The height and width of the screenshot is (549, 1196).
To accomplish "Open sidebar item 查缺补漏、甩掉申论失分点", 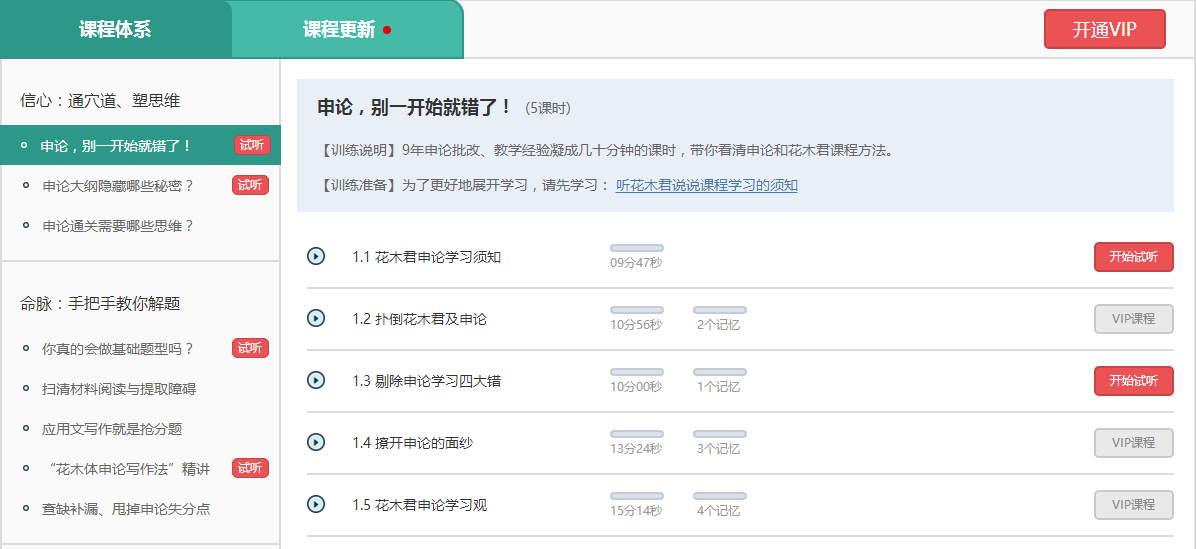I will click(126, 509).
